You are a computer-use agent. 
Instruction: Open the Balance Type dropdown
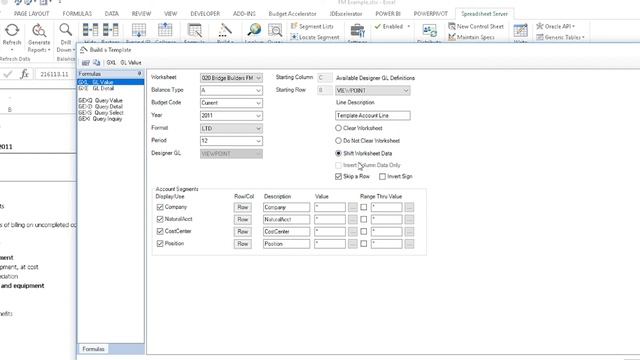point(231,90)
